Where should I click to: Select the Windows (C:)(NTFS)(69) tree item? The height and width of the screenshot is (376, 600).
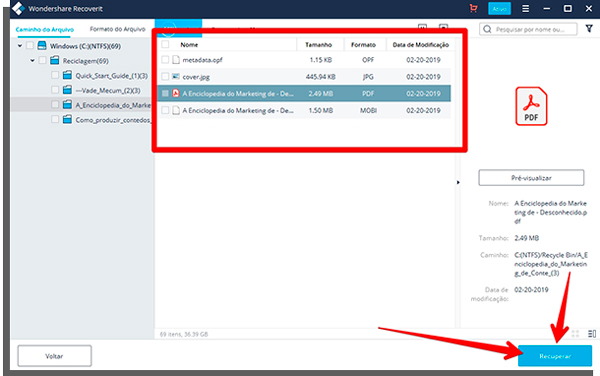click(x=85, y=46)
